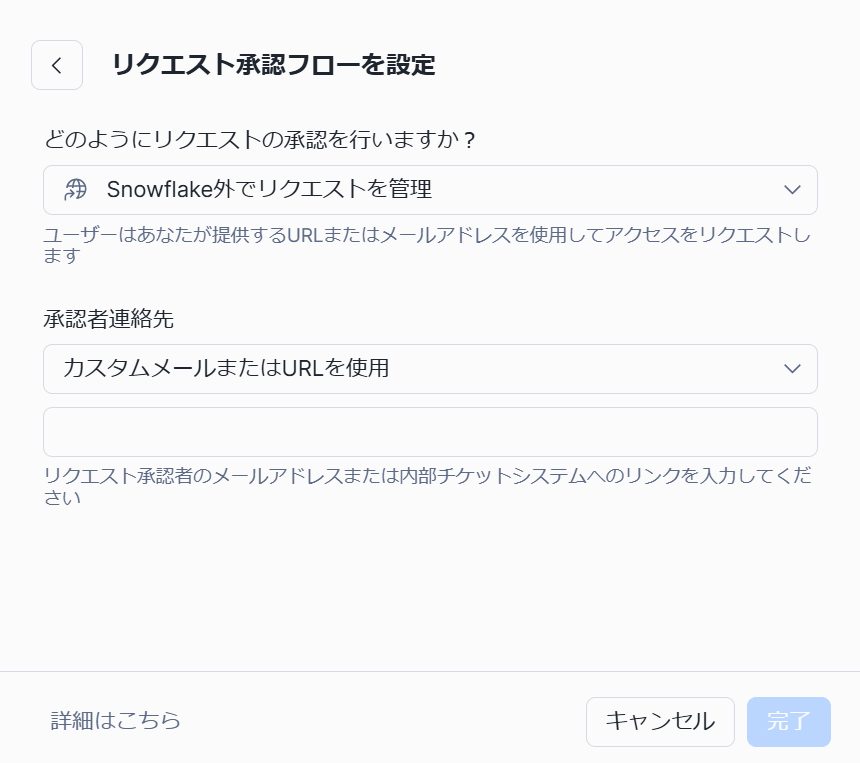The width and height of the screenshot is (860, 763).
Task: Click the リクエスト承認フローを設定 heading
Action: click(x=274, y=66)
